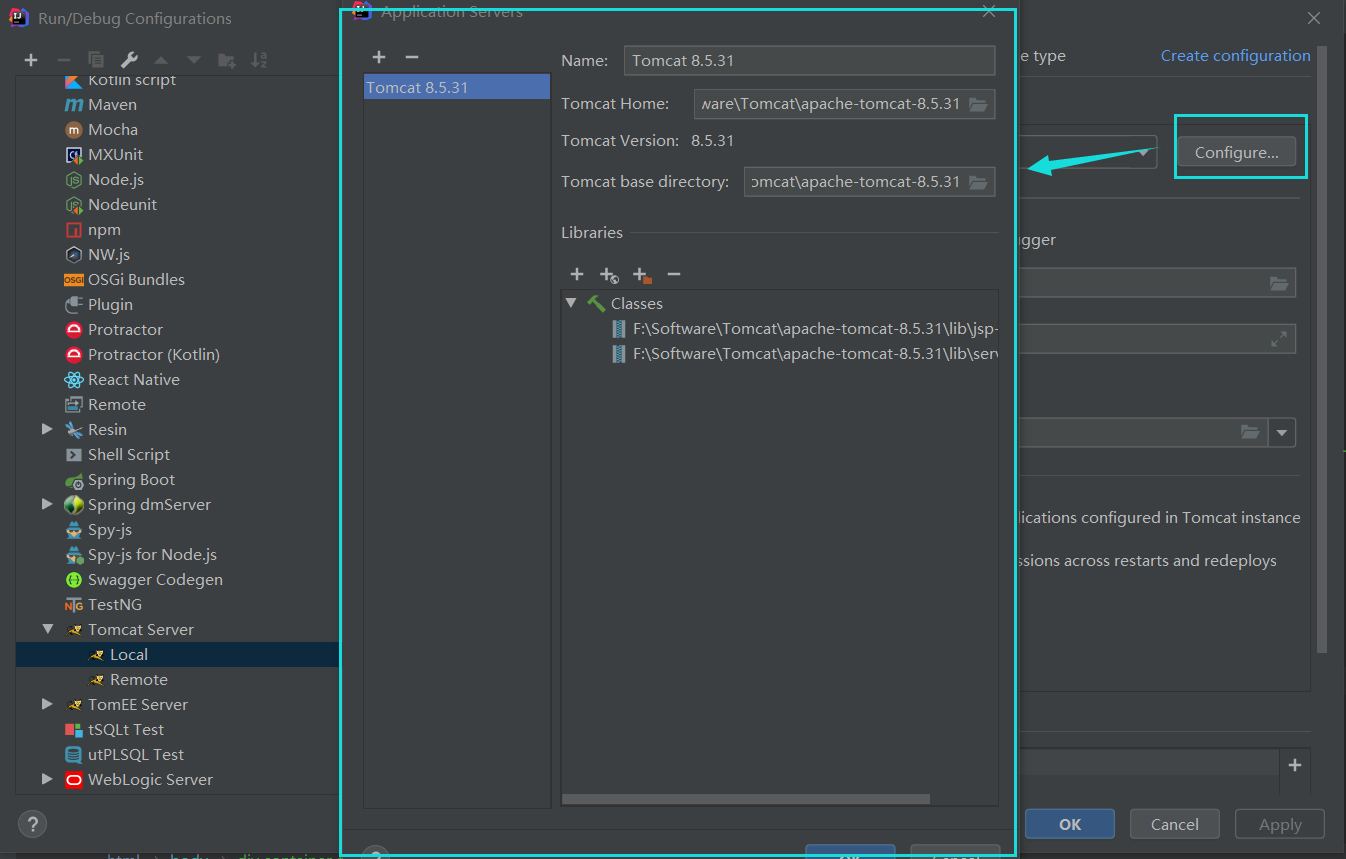Expand the Spring dmServer node
Image resolution: width=1346 pixels, height=859 pixels.
point(47,504)
